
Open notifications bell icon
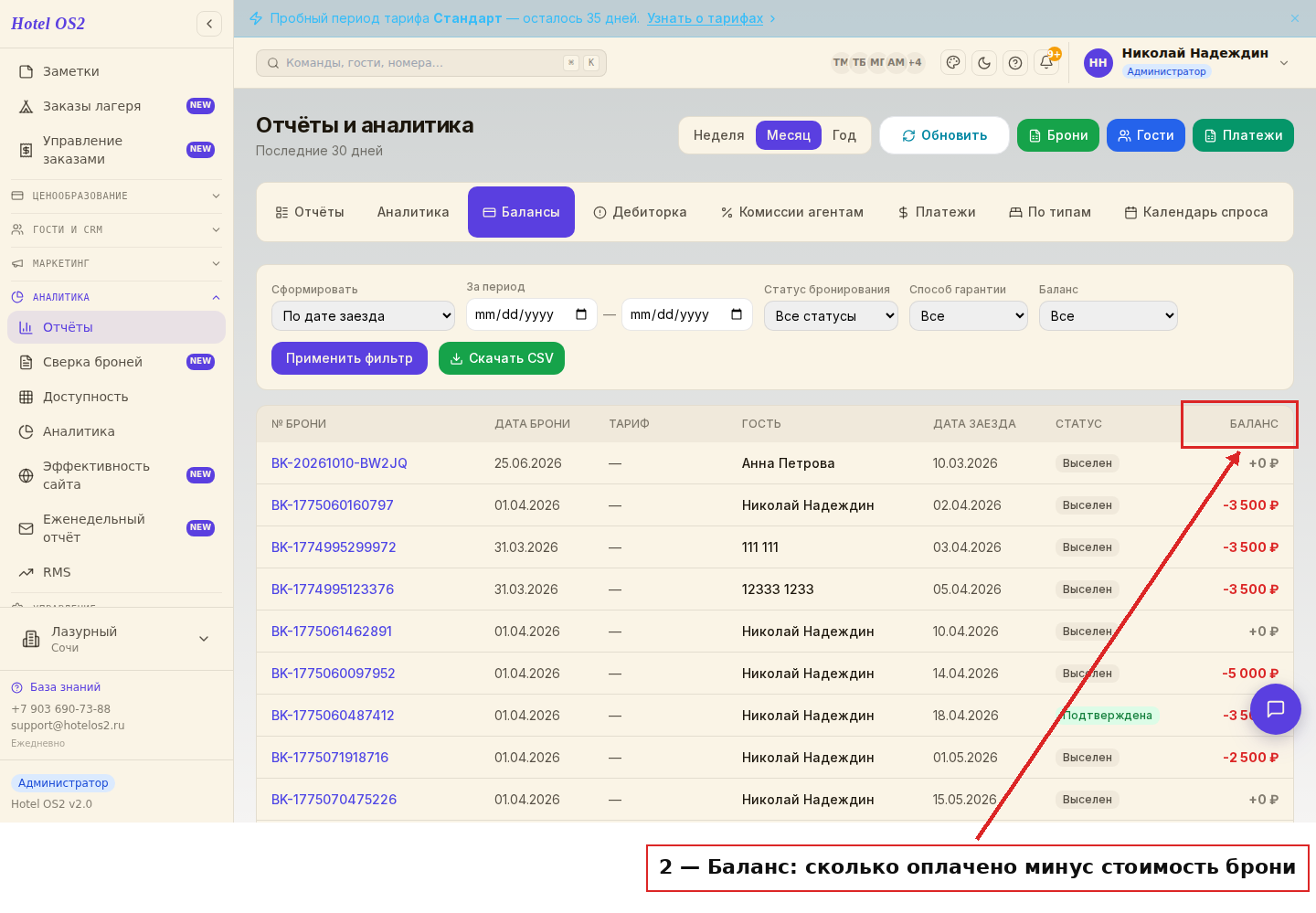tap(1046, 63)
